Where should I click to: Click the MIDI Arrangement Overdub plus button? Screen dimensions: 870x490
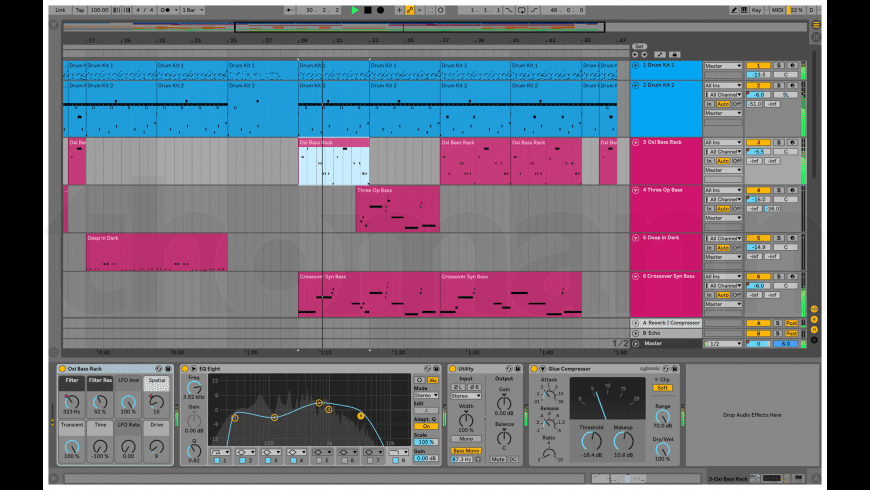tap(399, 10)
